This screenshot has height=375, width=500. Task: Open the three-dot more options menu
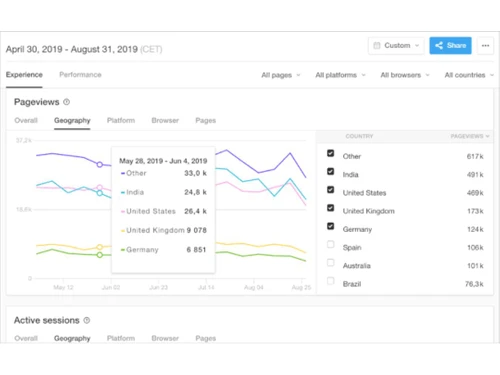pyautogui.click(x=485, y=46)
